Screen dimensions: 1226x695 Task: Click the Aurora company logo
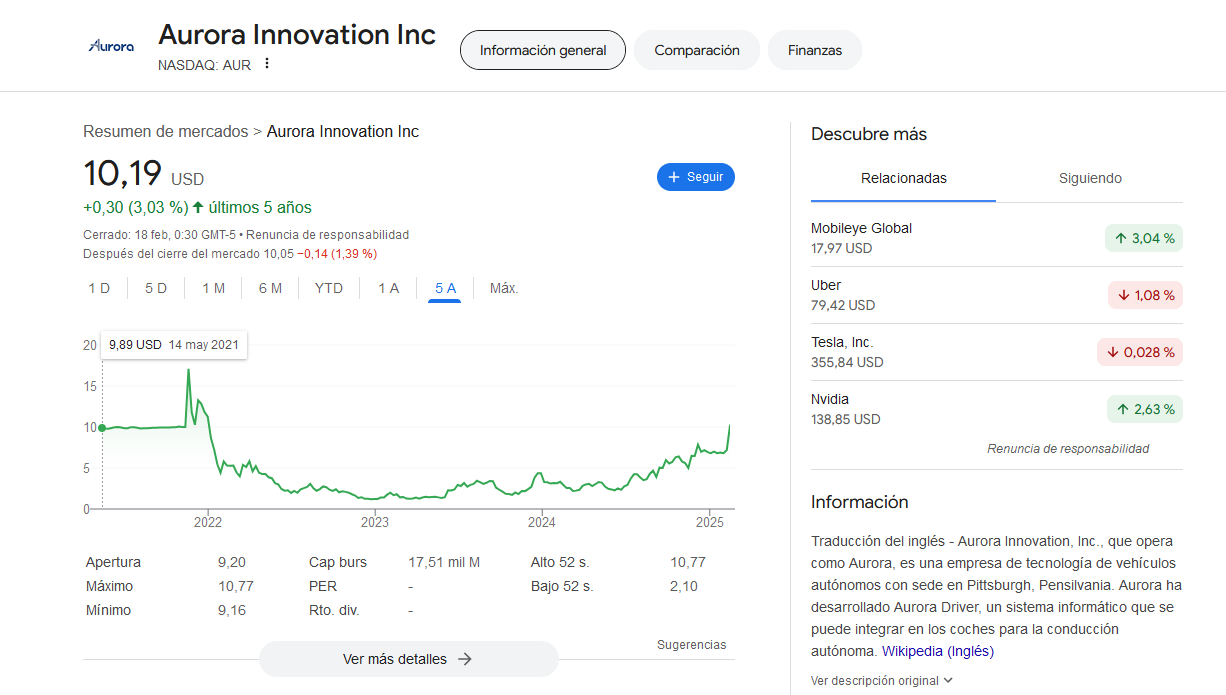click(111, 45)
